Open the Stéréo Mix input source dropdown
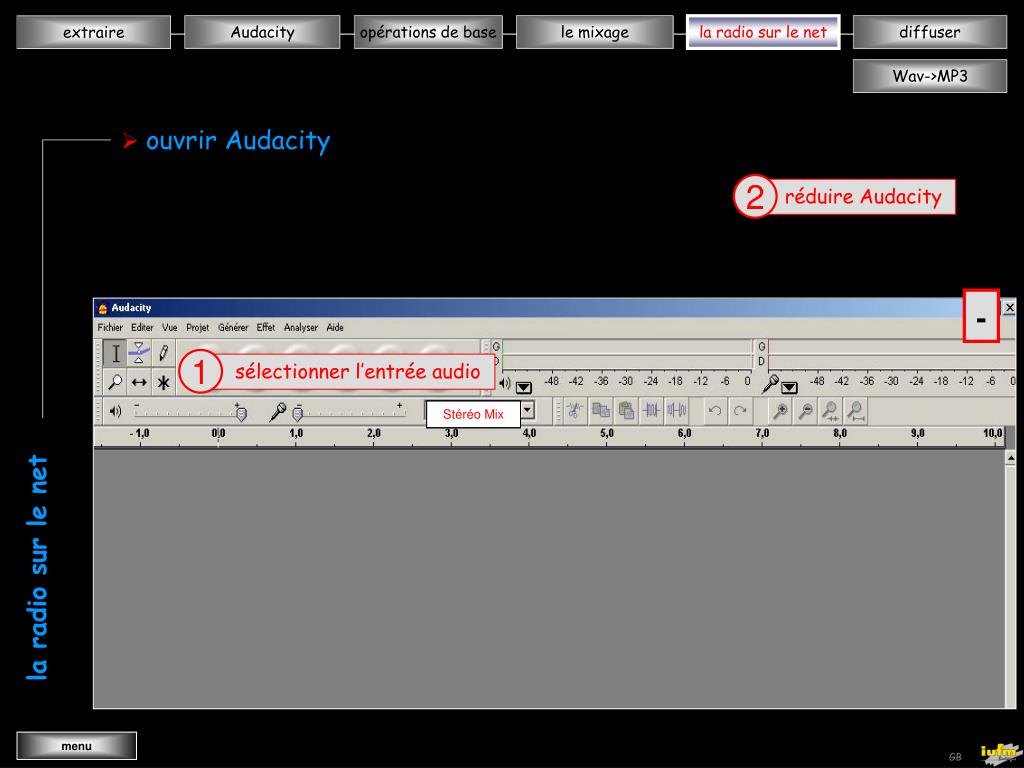The width and height of the screenshot is (1024, 768). click(528, 411)
